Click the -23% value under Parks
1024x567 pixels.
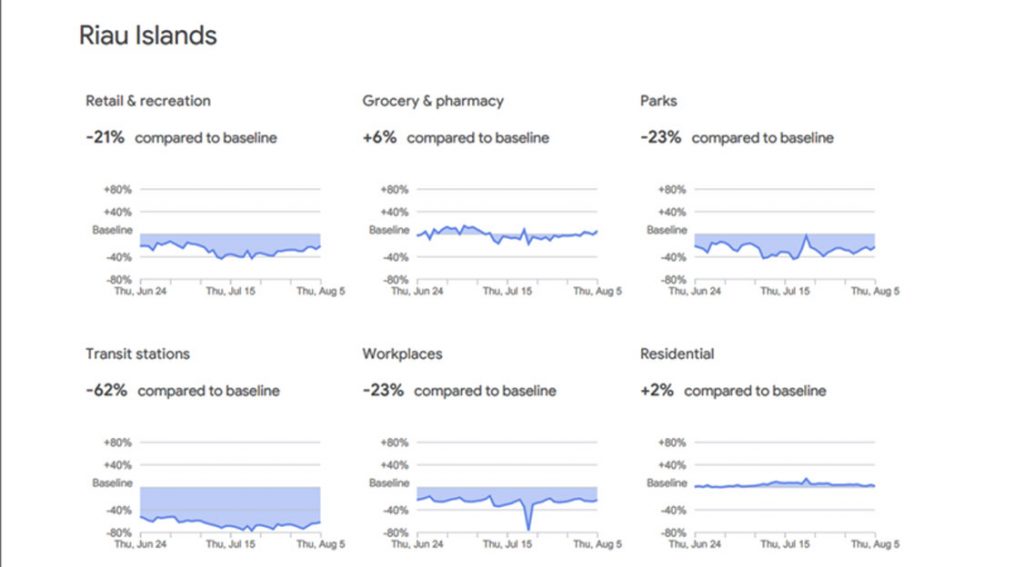(660, 138)
